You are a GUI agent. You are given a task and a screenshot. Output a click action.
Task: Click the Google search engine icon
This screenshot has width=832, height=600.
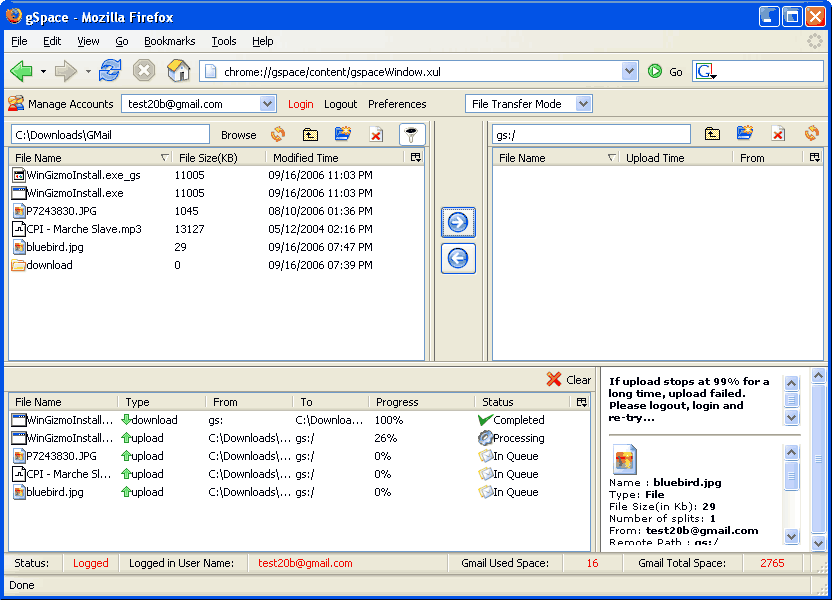[x=706, y=71]
